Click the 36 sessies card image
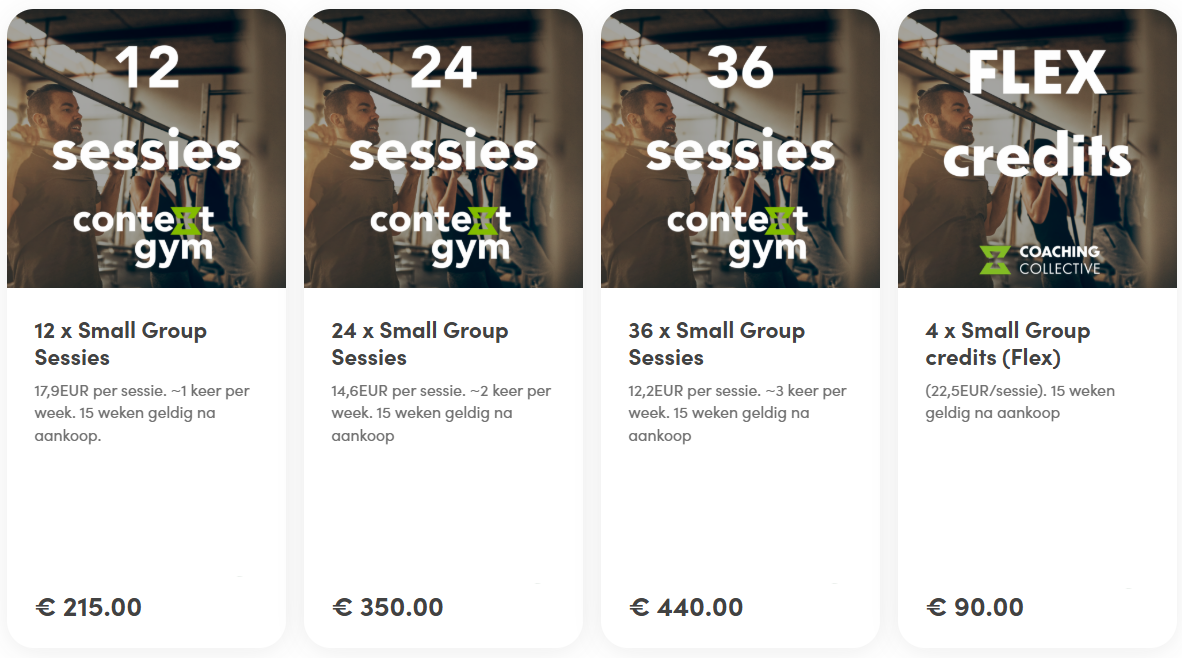Image resolution: width=1182 pixels, height=658 pixels. (740, 148)
